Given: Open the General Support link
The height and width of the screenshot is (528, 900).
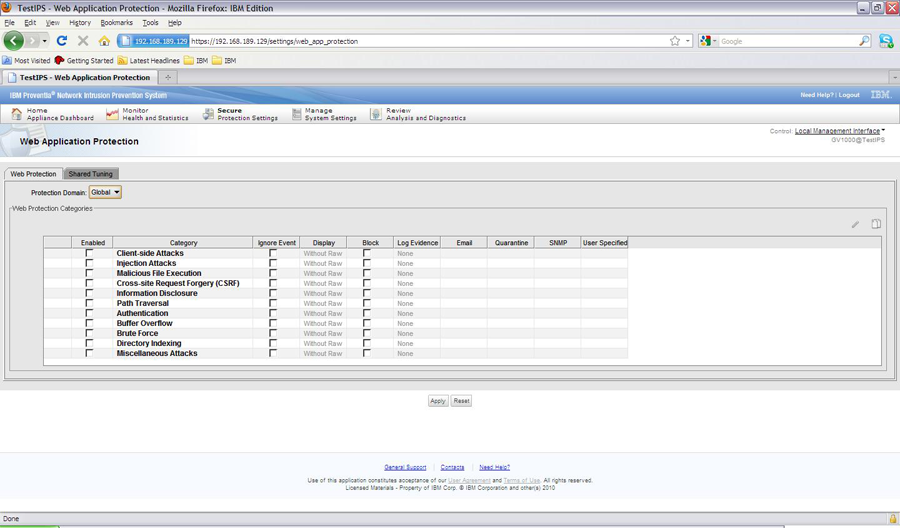Looking at the screenshot, I should pos(405,467).
